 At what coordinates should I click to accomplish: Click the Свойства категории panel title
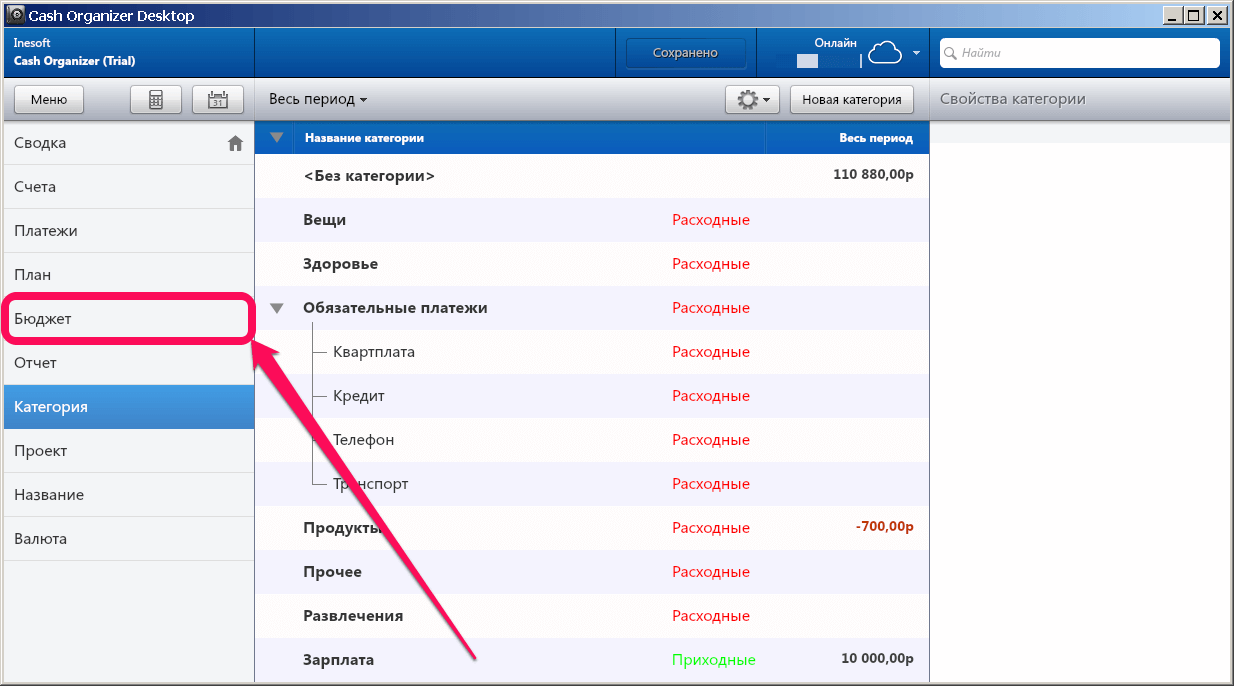(1013, 99)
